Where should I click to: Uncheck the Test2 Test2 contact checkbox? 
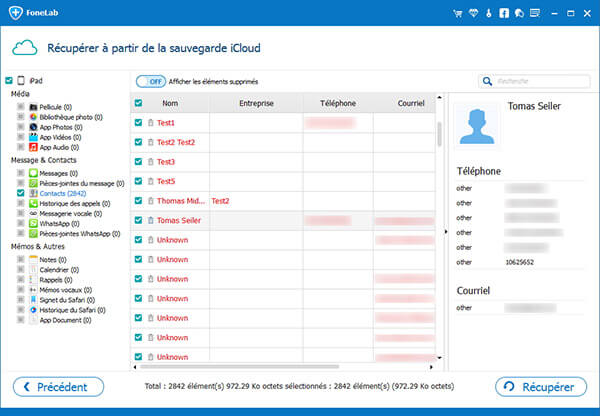coord(139,142)
